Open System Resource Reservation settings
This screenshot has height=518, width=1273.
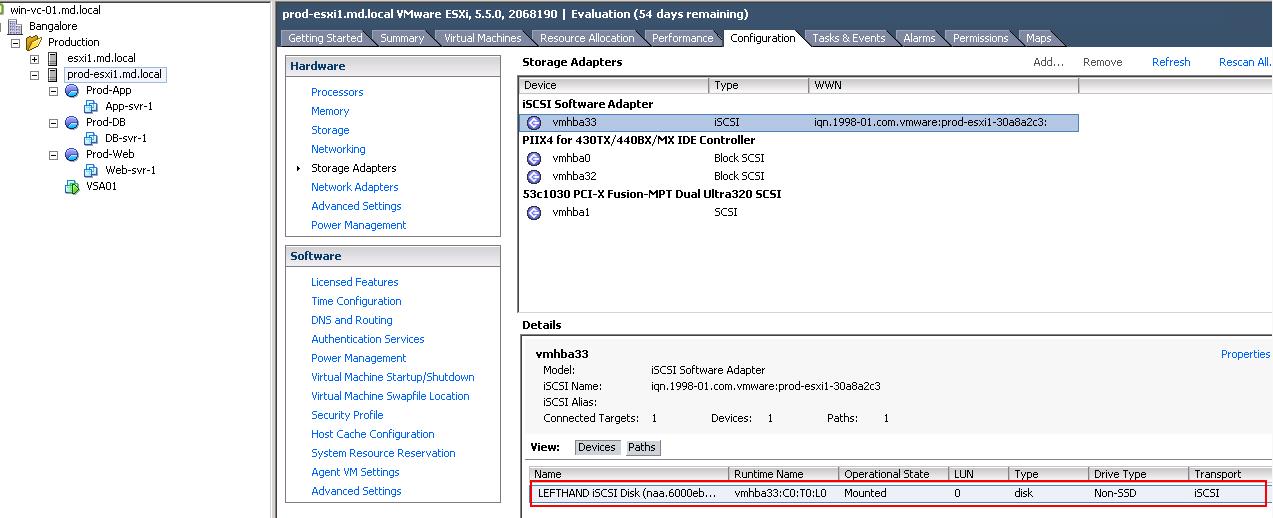(383, 453)
